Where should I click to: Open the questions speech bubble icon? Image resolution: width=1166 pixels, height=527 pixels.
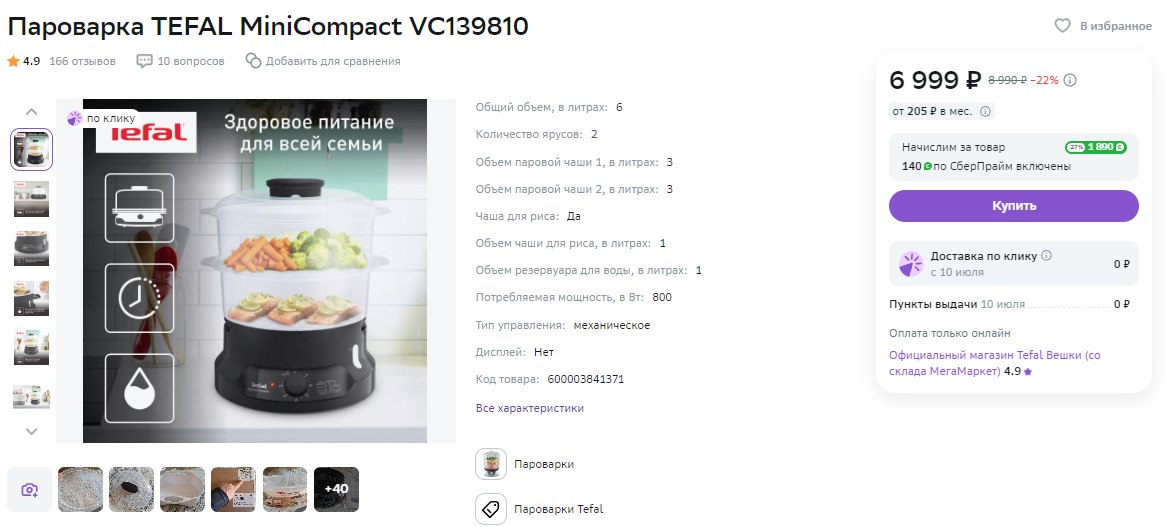coord(144,61)
